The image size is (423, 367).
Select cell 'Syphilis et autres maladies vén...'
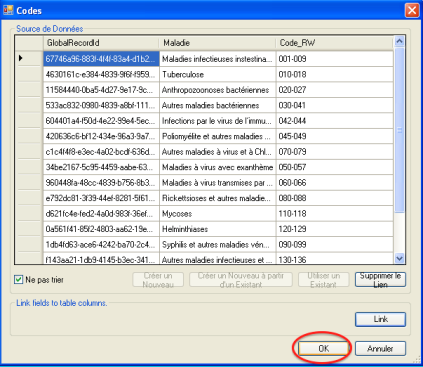[218, 245]
